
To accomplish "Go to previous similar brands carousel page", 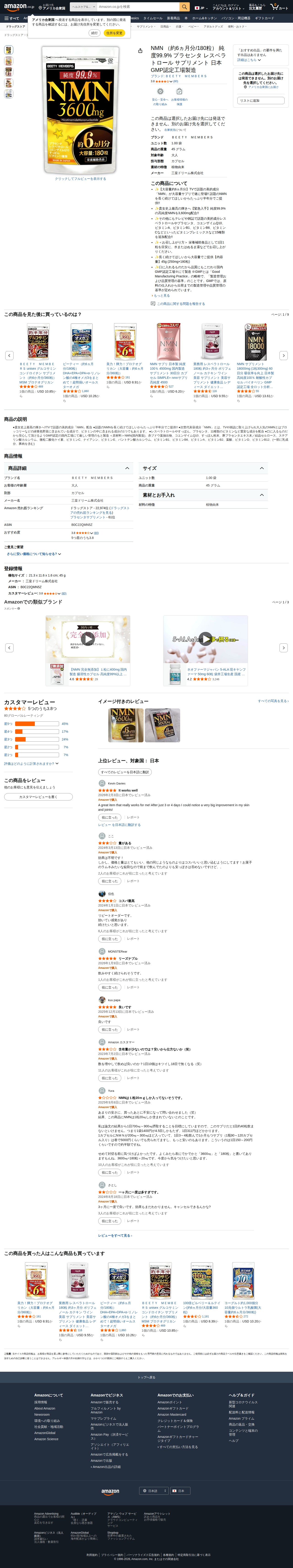I will (x=9, y=648).
